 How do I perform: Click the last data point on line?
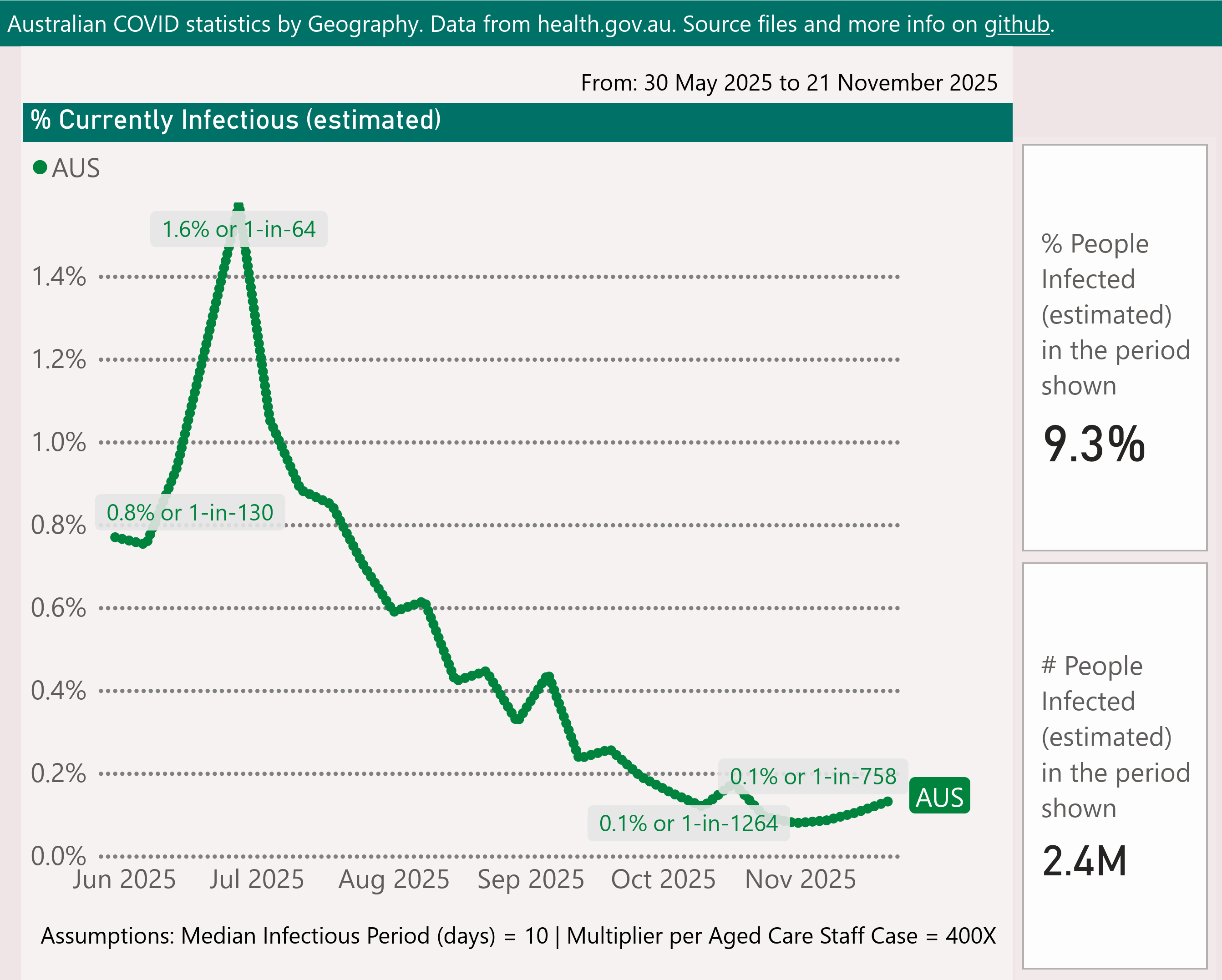(887, 802)
